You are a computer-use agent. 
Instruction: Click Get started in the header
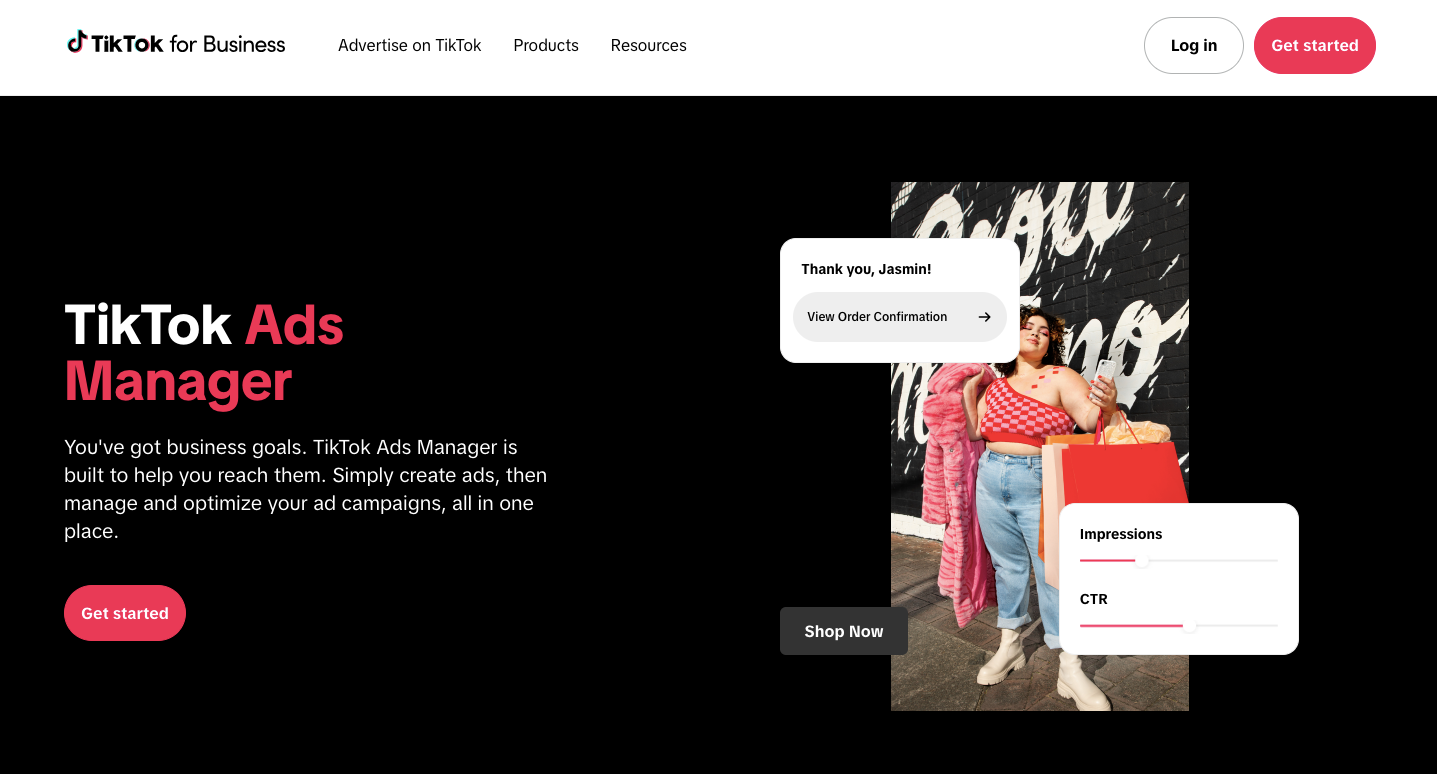[1315, 45]
